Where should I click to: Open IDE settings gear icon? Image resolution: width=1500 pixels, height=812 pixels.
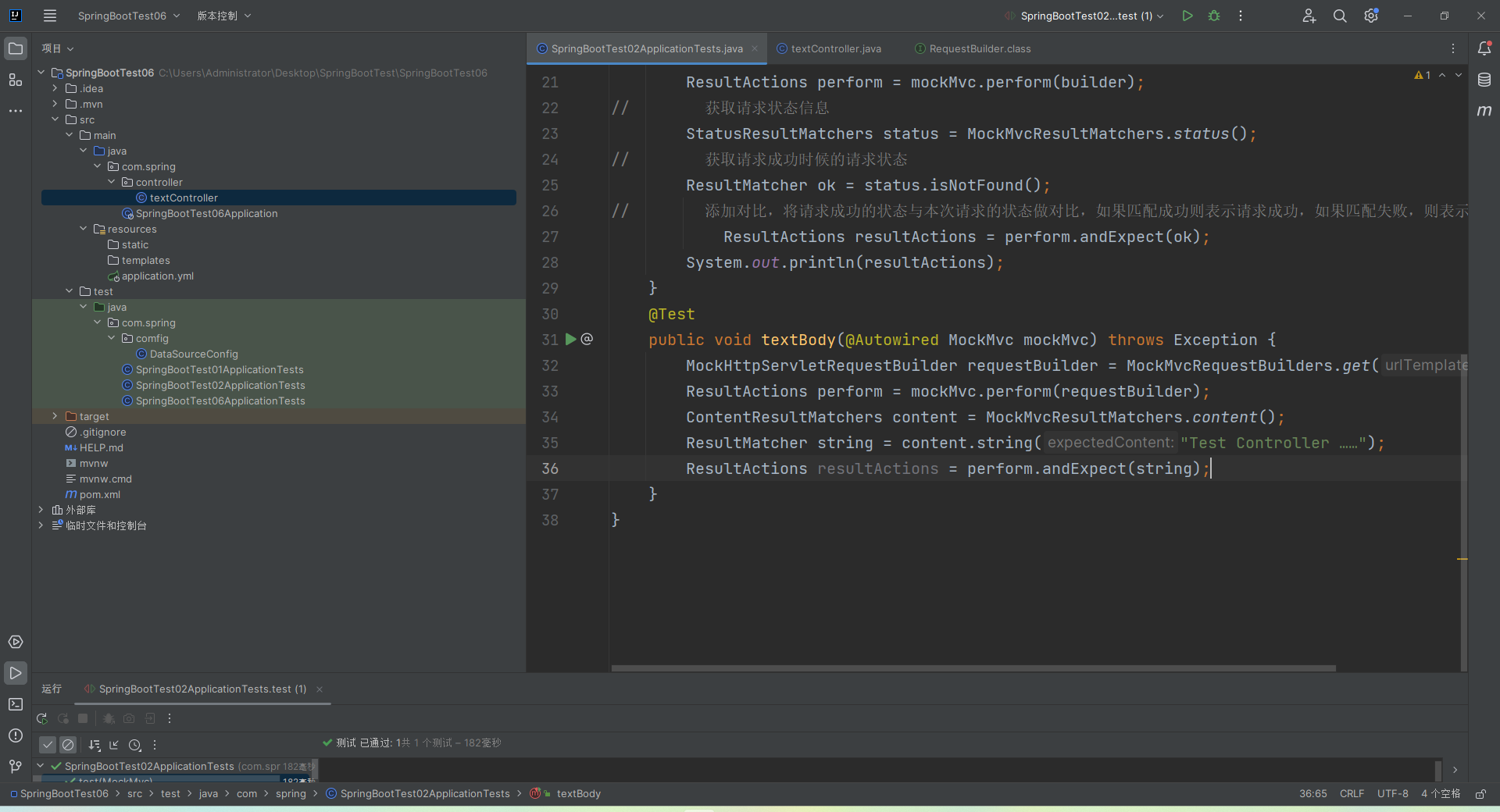pyautogui.click(x=1371, y=16)
